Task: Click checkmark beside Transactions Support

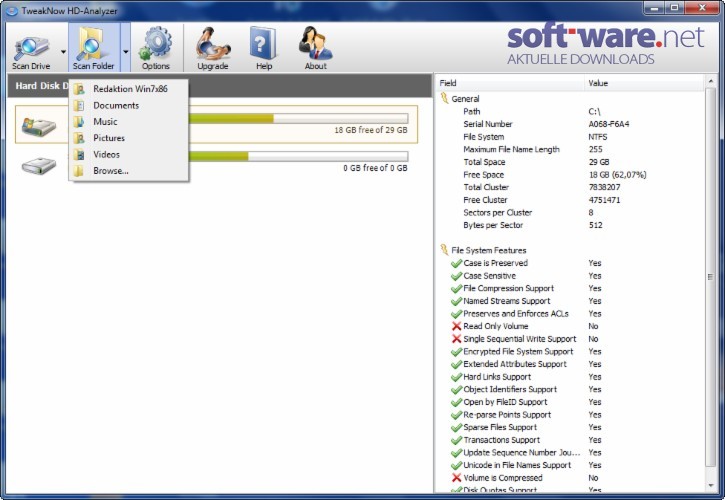Action: (x=456, y=440)
